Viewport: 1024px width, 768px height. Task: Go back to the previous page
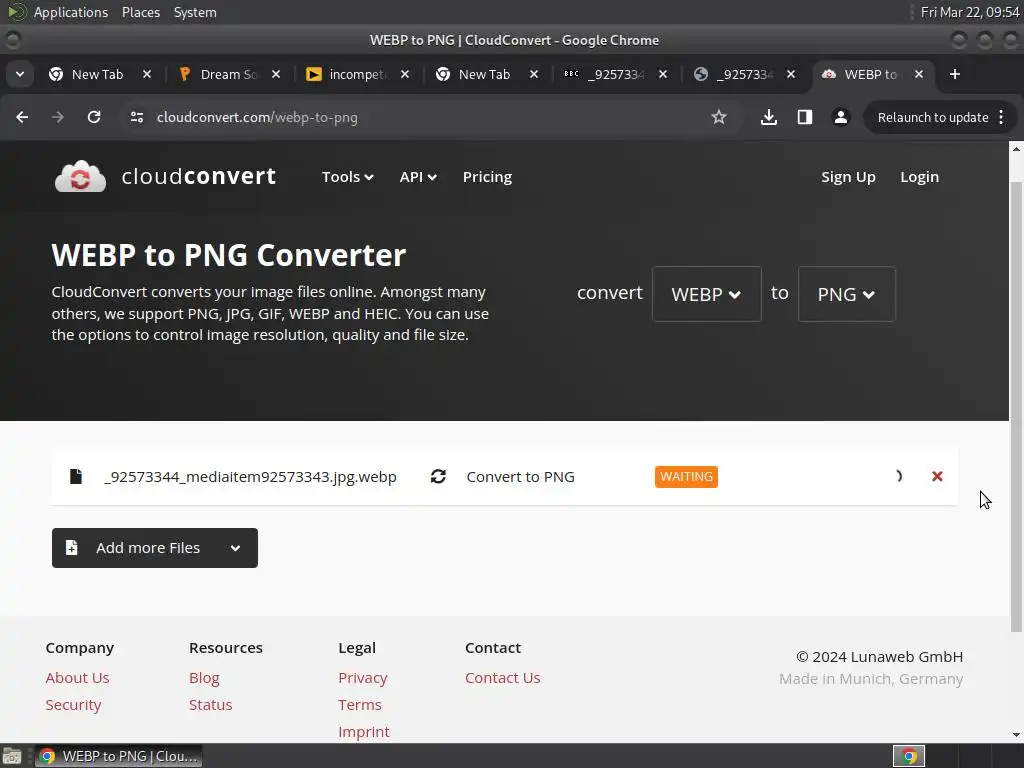coord(22,117)
